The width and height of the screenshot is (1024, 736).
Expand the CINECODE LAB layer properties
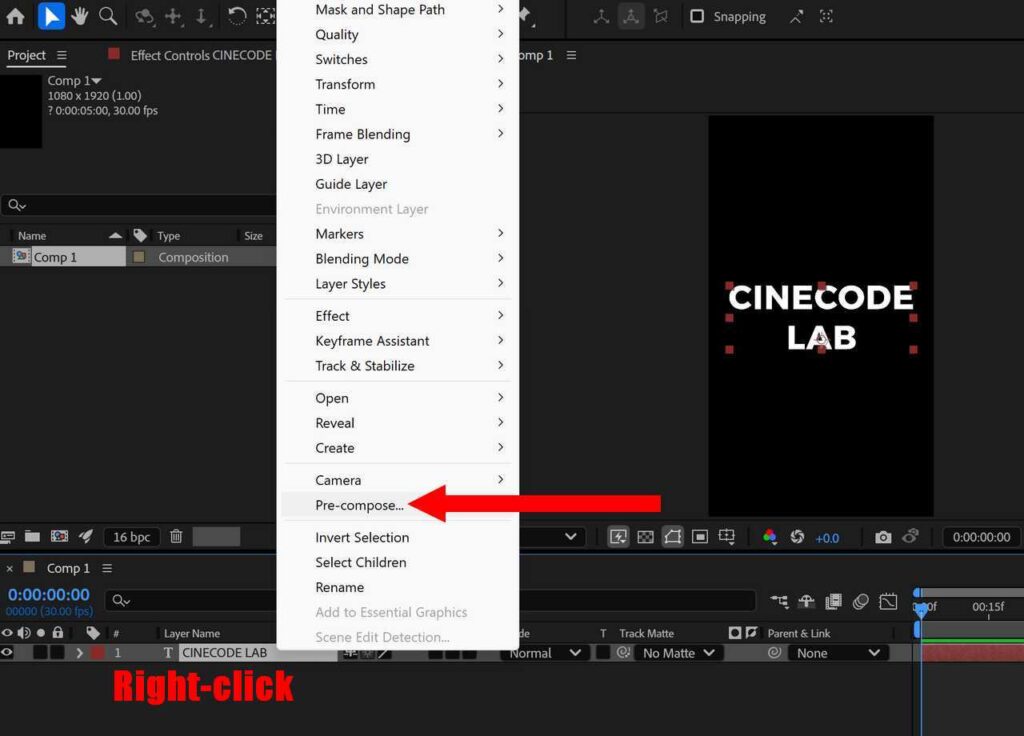(x=80, y=653)
